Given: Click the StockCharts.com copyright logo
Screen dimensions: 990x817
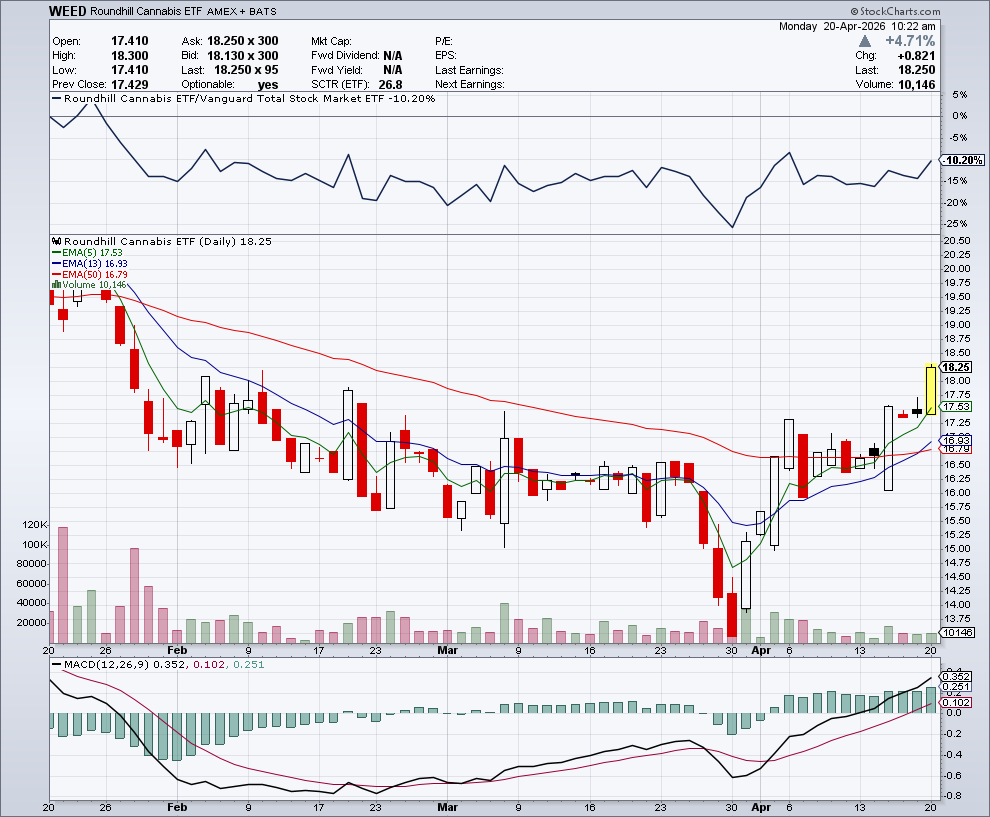Looking at the screenshot, I should pyautogui.click(x=889, y=13).
